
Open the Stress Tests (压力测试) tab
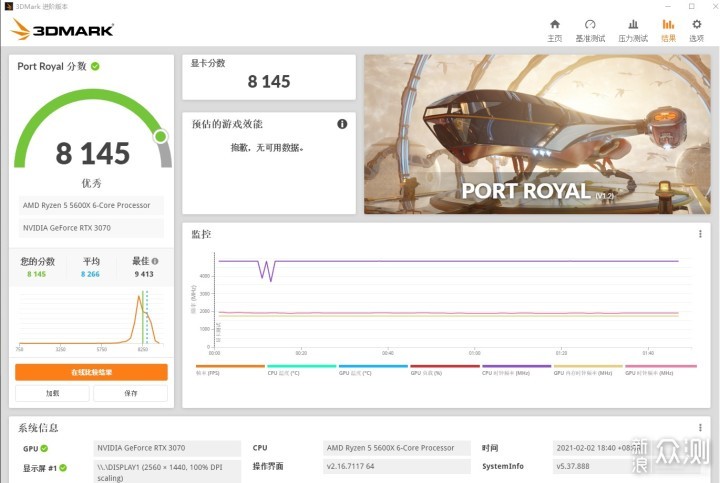(633, 30)
